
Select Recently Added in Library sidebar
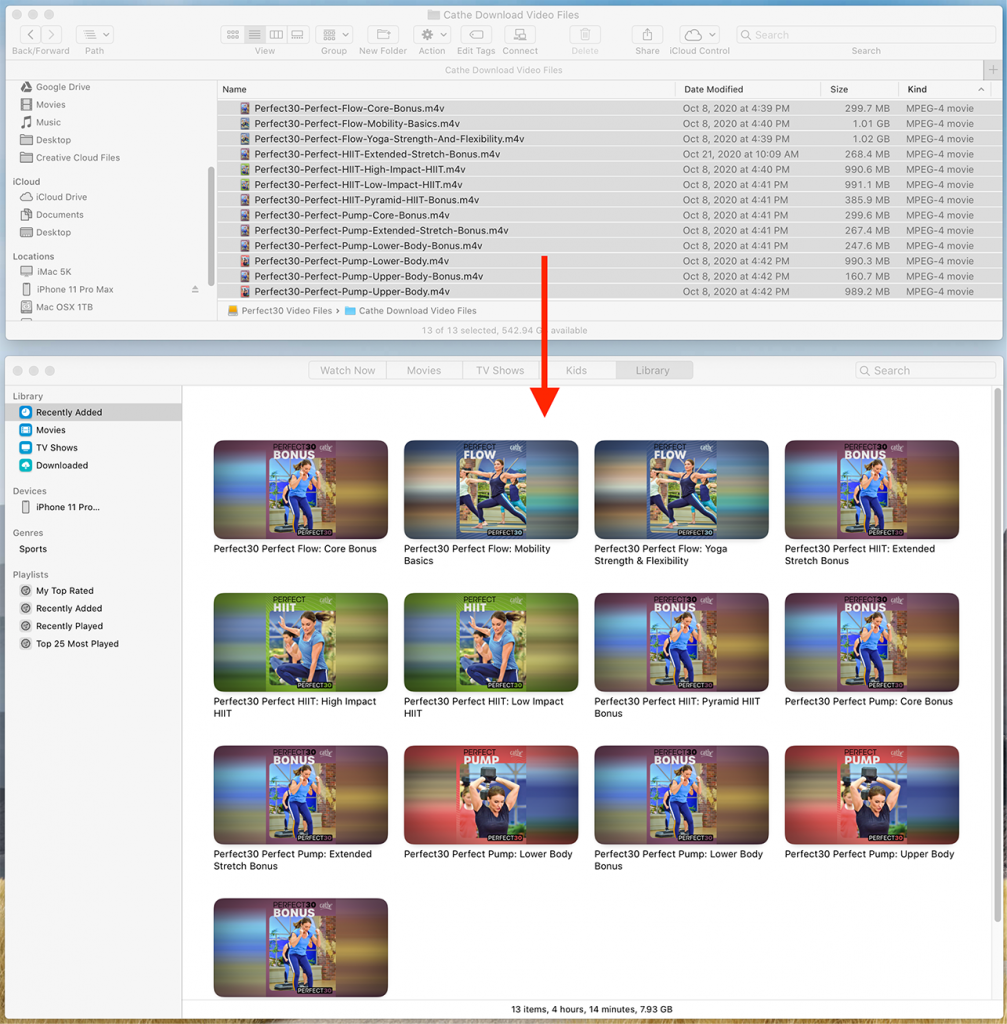tap(93, 412)
